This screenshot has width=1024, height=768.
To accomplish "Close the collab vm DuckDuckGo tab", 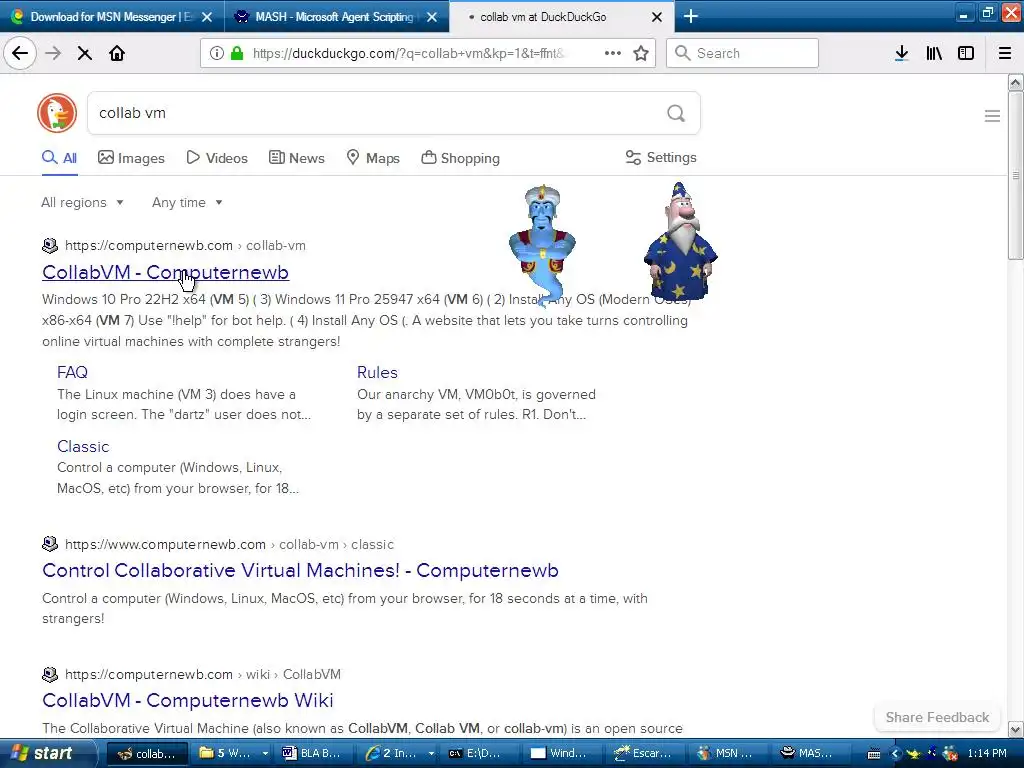I will 657,17.
